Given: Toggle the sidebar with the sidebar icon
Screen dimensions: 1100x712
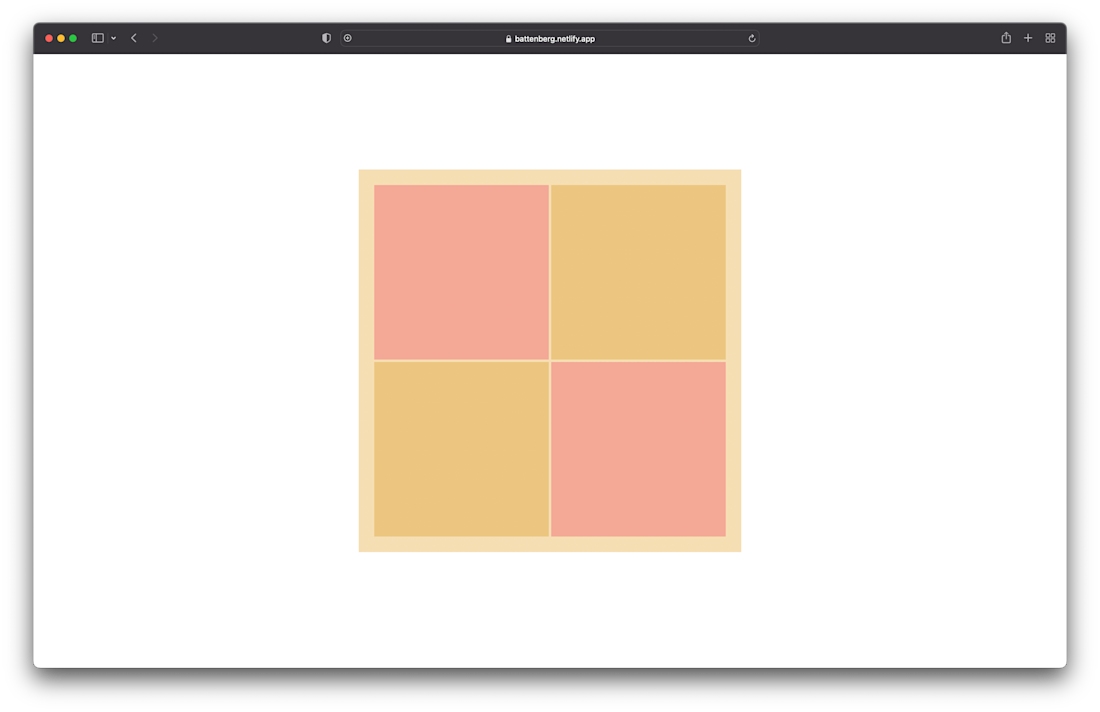Looking at the screenshot, I should click(x=95, y=37).
